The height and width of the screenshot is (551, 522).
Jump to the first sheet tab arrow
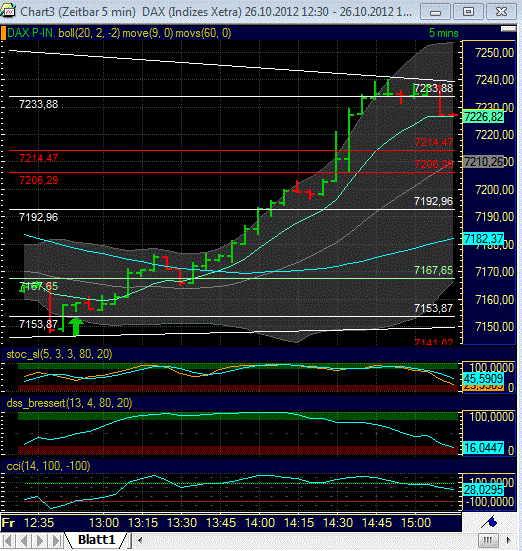pyautogui.click(x=8, y=540)
